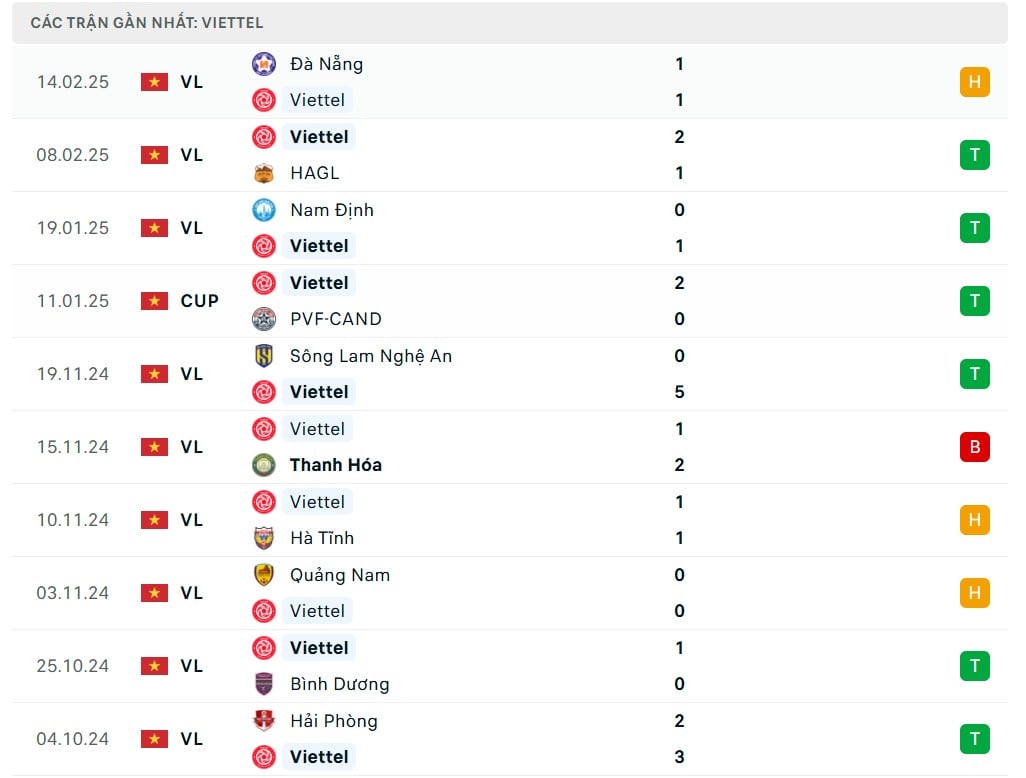Click the HAGL team logo
This screenshot has height=778, width=1026.
point(264,173)
